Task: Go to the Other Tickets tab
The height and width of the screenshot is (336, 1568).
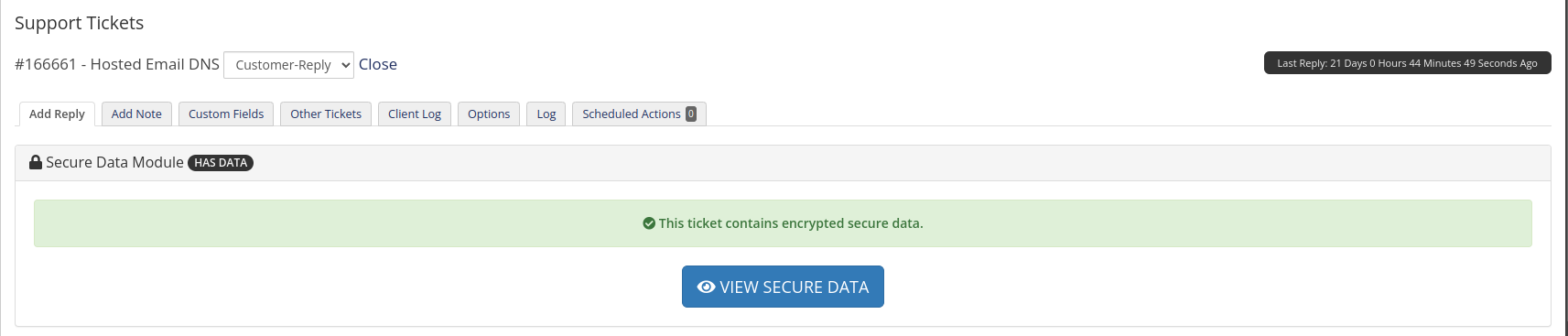Action: (x=326, y=114)
